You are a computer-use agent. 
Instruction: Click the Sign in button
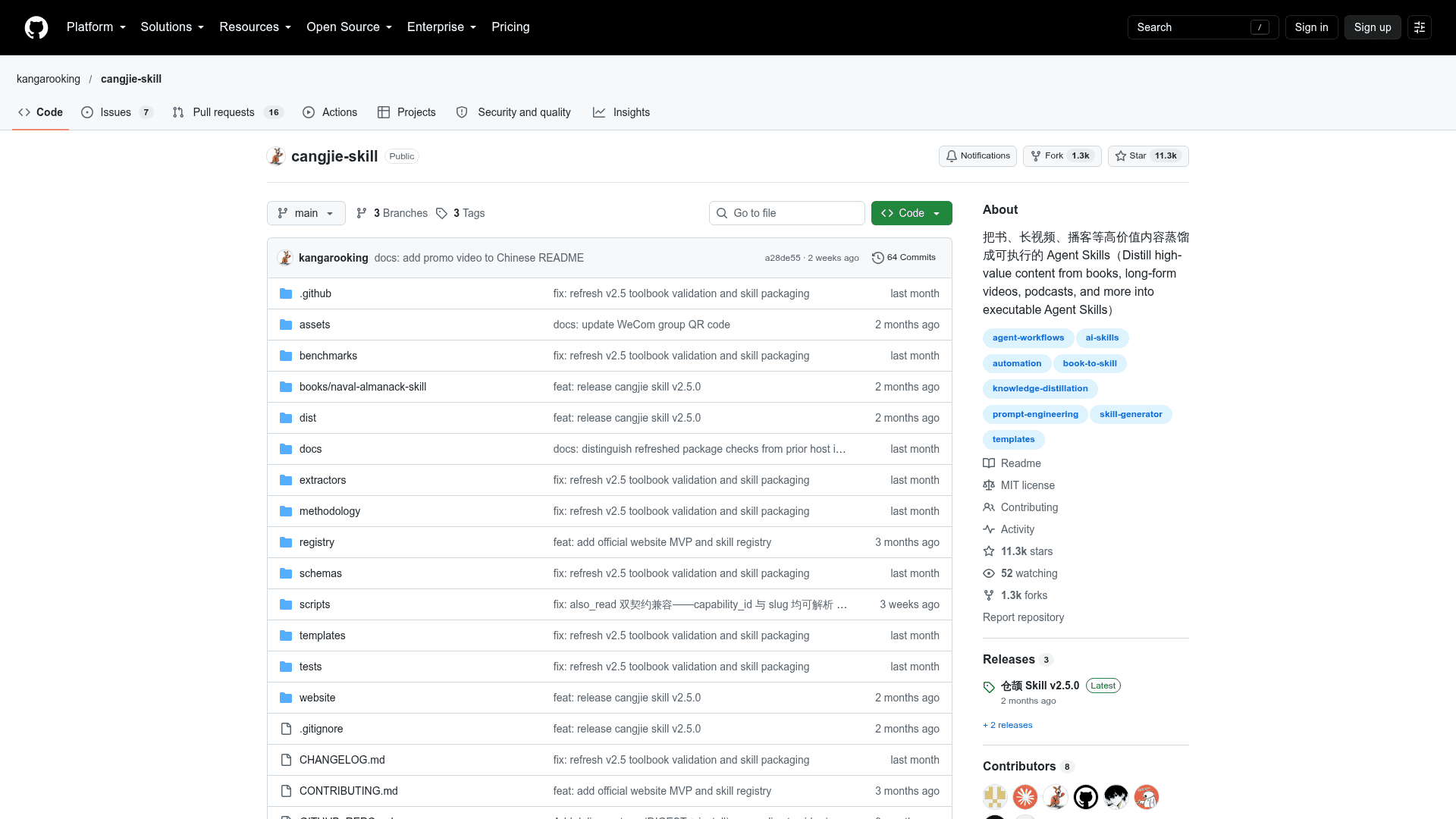(1311, 27)
